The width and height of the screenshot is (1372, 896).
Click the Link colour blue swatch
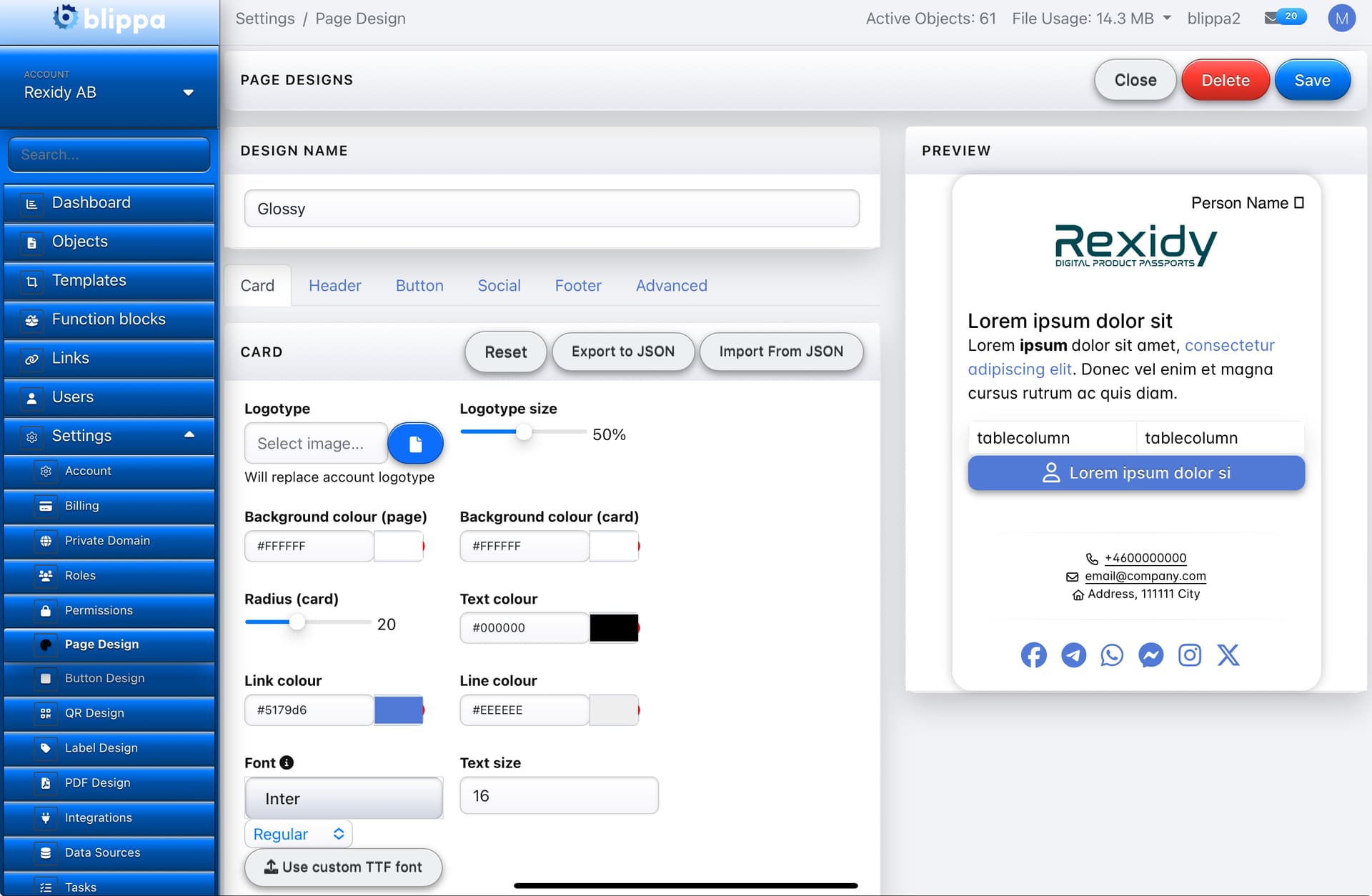398,710
